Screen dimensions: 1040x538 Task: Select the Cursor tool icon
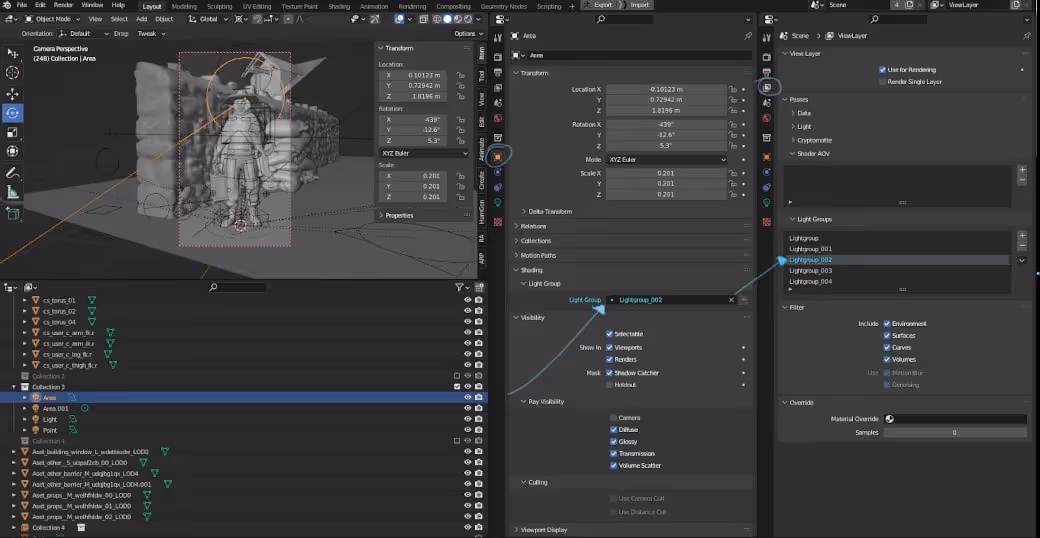(13, 72)
